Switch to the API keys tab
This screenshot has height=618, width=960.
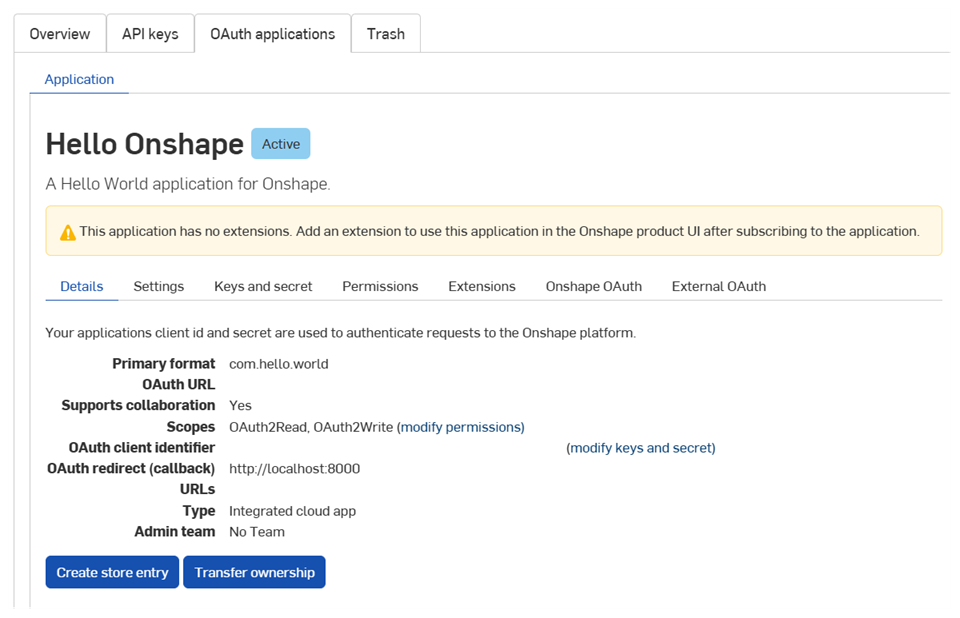tap(150, 34)
